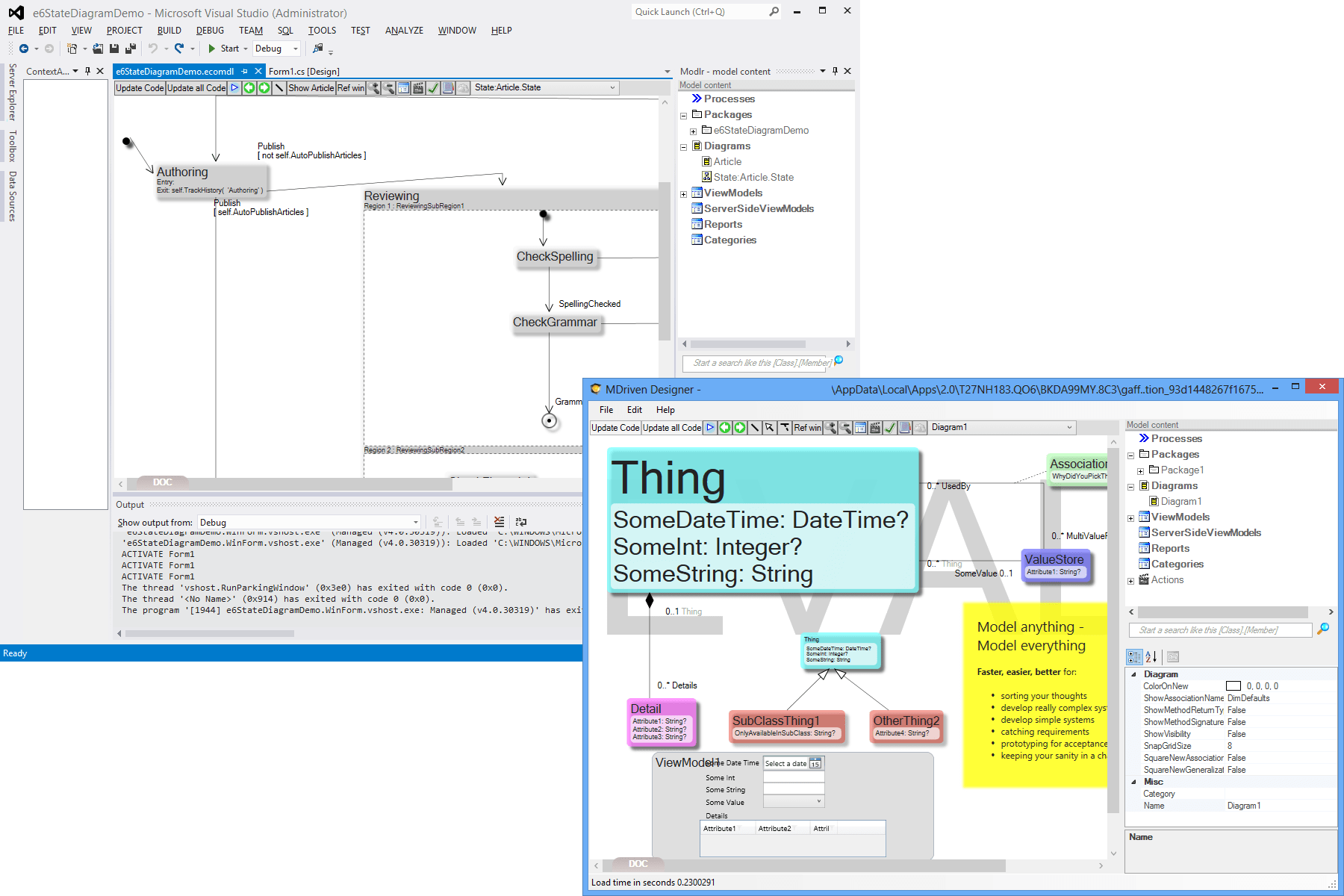Click the Show Article button
Screen dimensions: 1344x896
coord(311,88)
